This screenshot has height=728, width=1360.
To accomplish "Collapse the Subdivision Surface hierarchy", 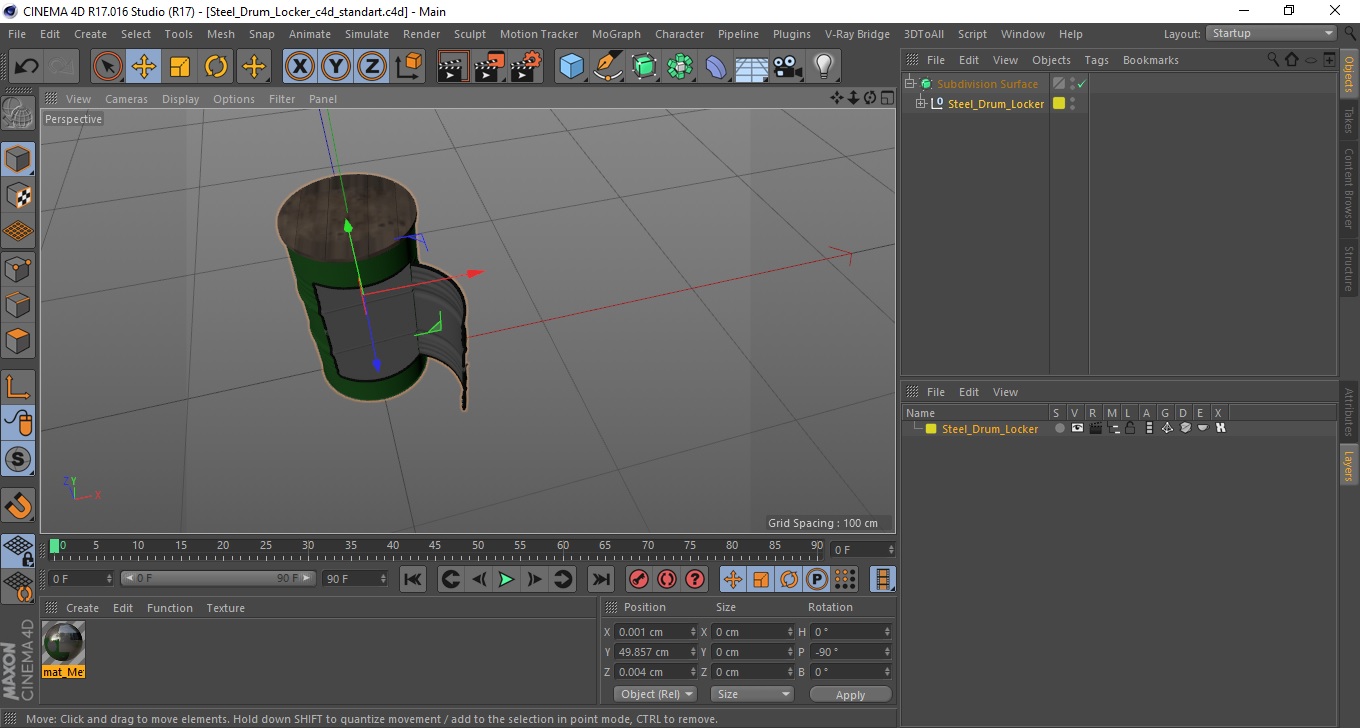I will pyautogui.click(x=910, y=84).
